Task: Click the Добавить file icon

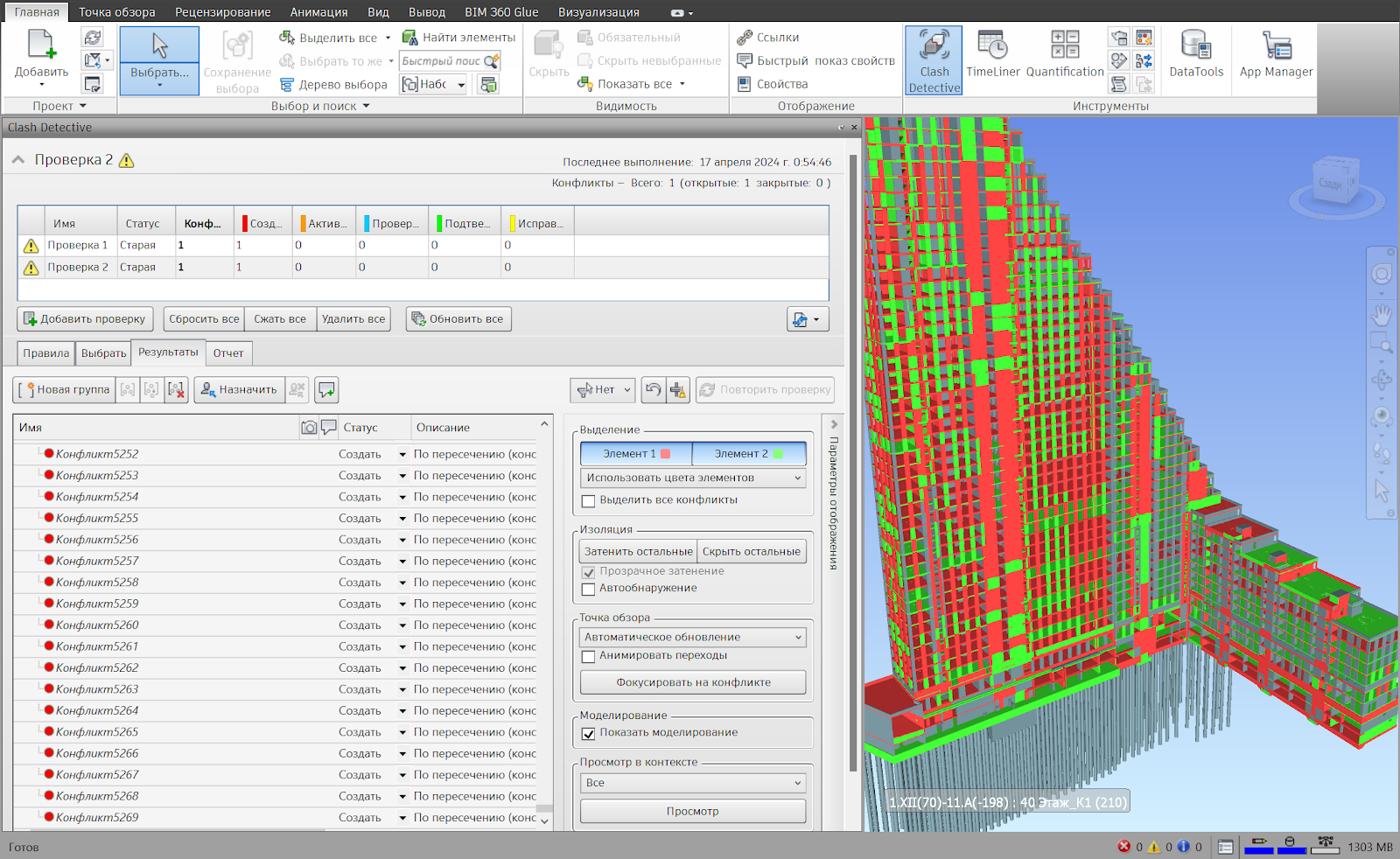Action: pos(41,45)
